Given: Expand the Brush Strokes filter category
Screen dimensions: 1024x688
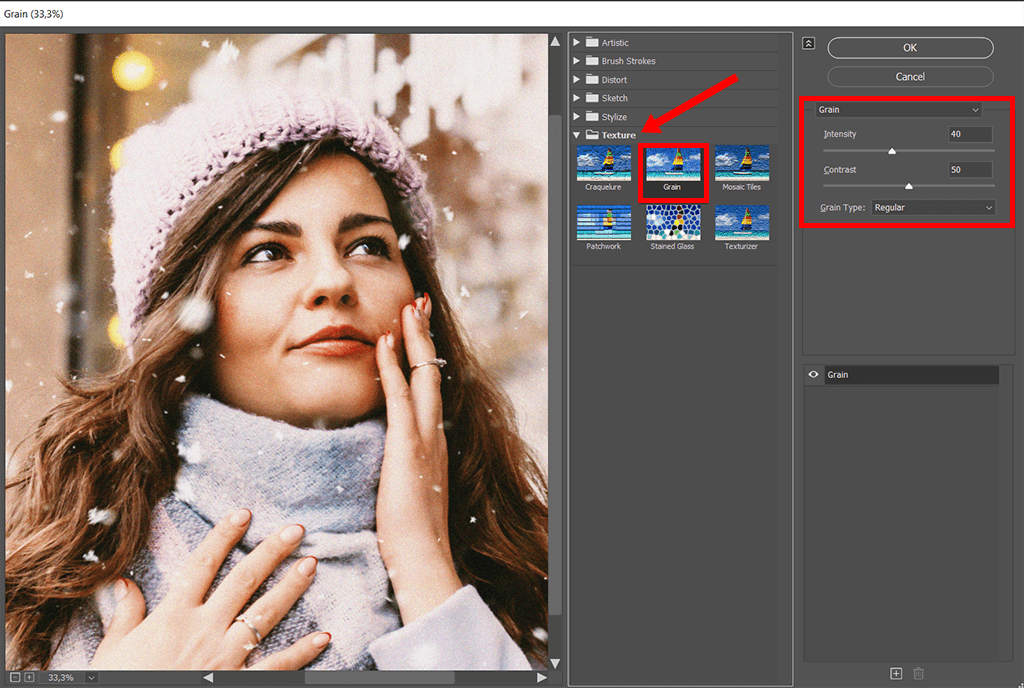Looking at the screenshot, I should [x=577, y=61].
